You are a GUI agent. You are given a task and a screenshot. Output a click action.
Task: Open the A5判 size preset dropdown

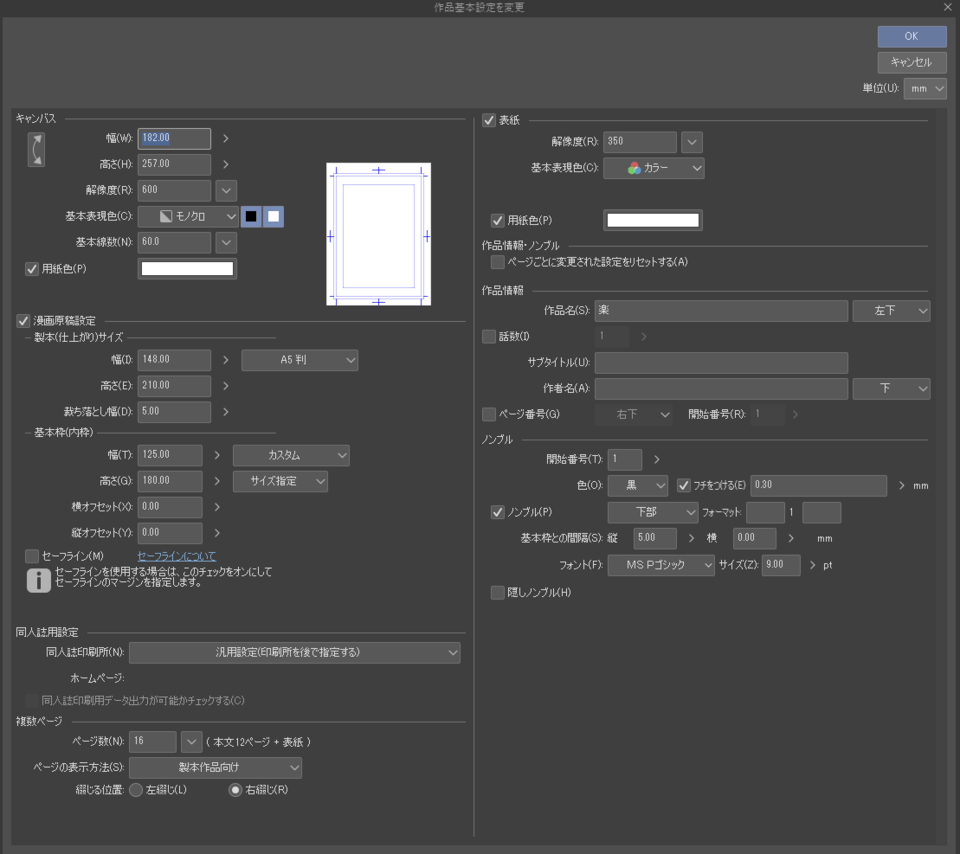[x=299, y=360]
